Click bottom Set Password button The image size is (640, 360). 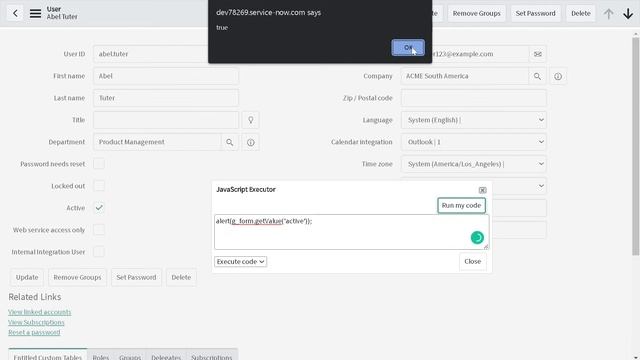point(136,277)
